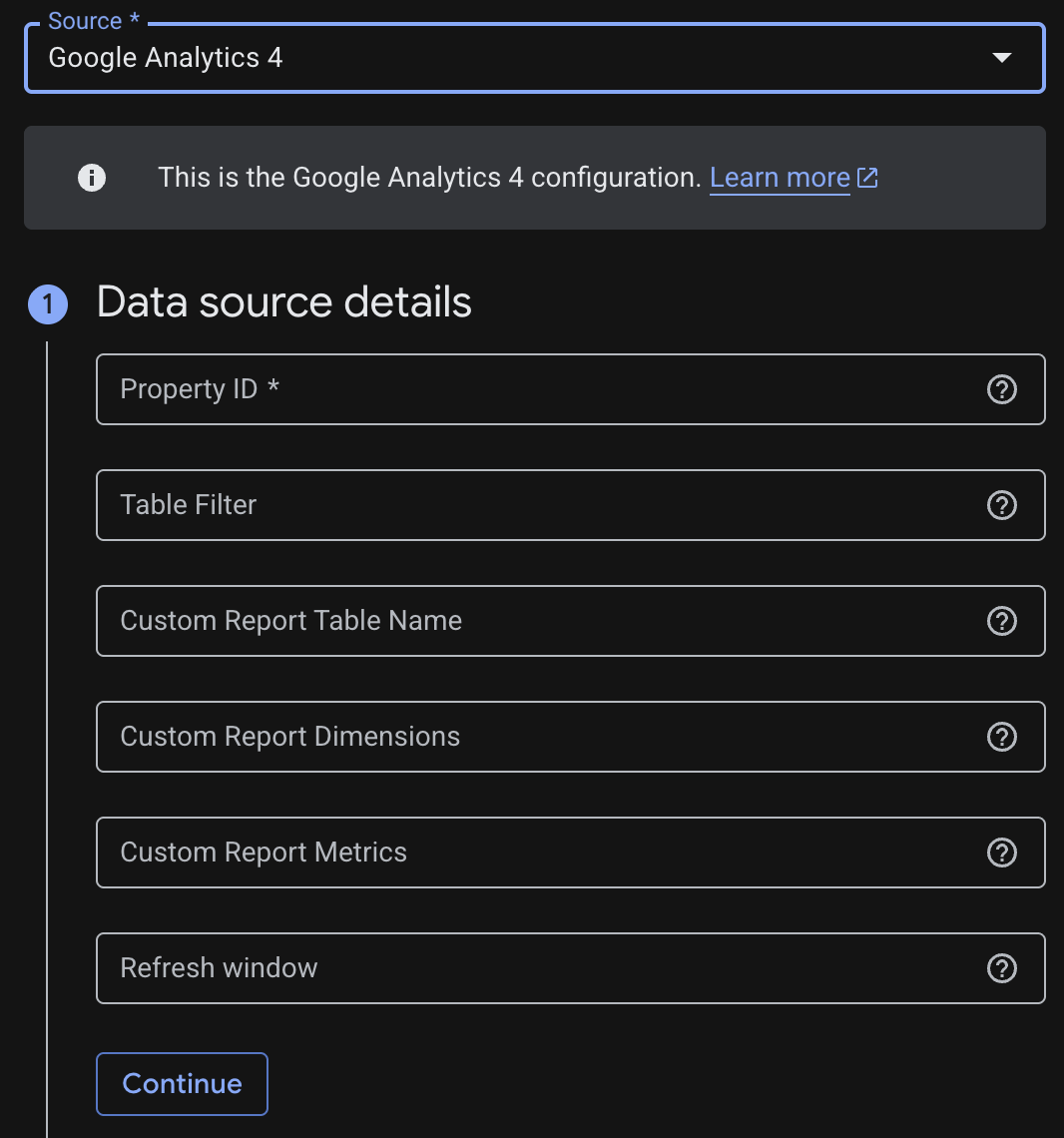Open the Learn more link
The height and width of the screenshot is (1138, 1064).
pyautogui.click(x=779, y=178)
